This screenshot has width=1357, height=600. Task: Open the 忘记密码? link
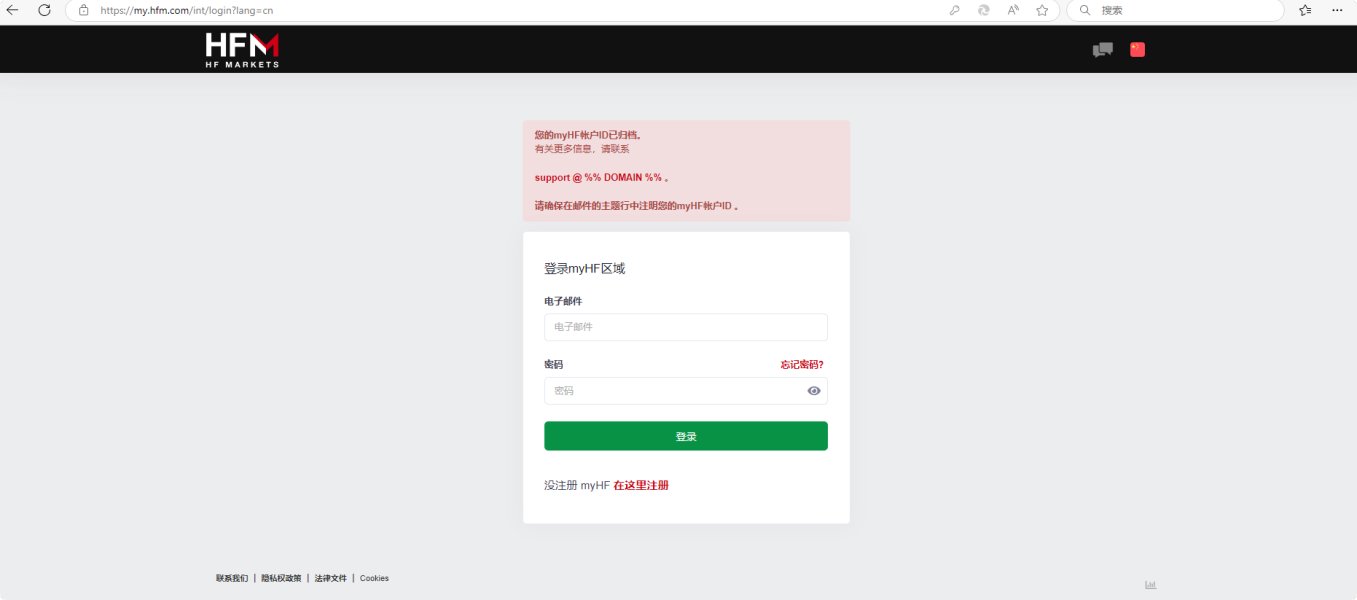802,365
